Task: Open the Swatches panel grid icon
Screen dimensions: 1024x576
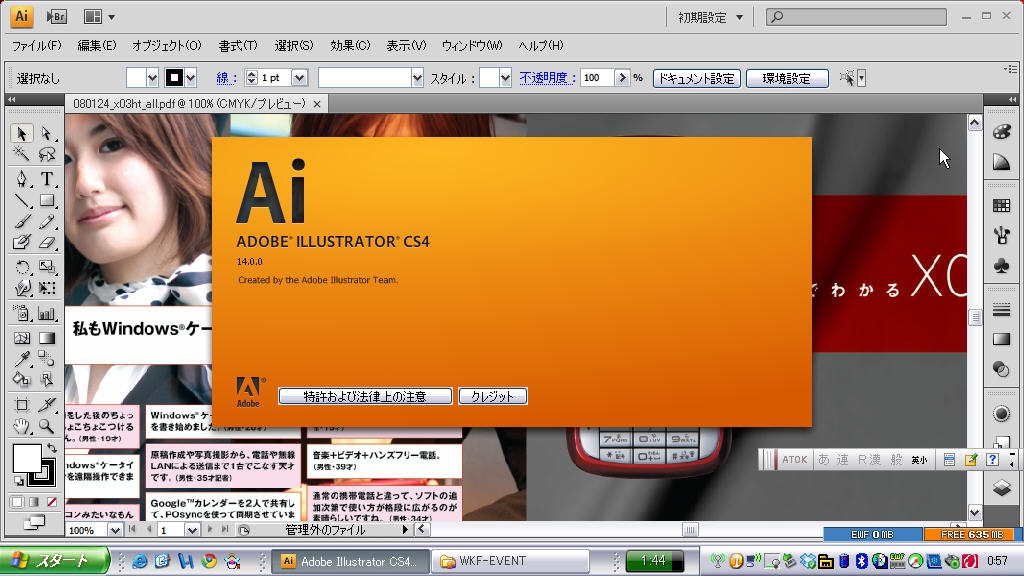Action: pyautogui.click(x=1001, y=206)
